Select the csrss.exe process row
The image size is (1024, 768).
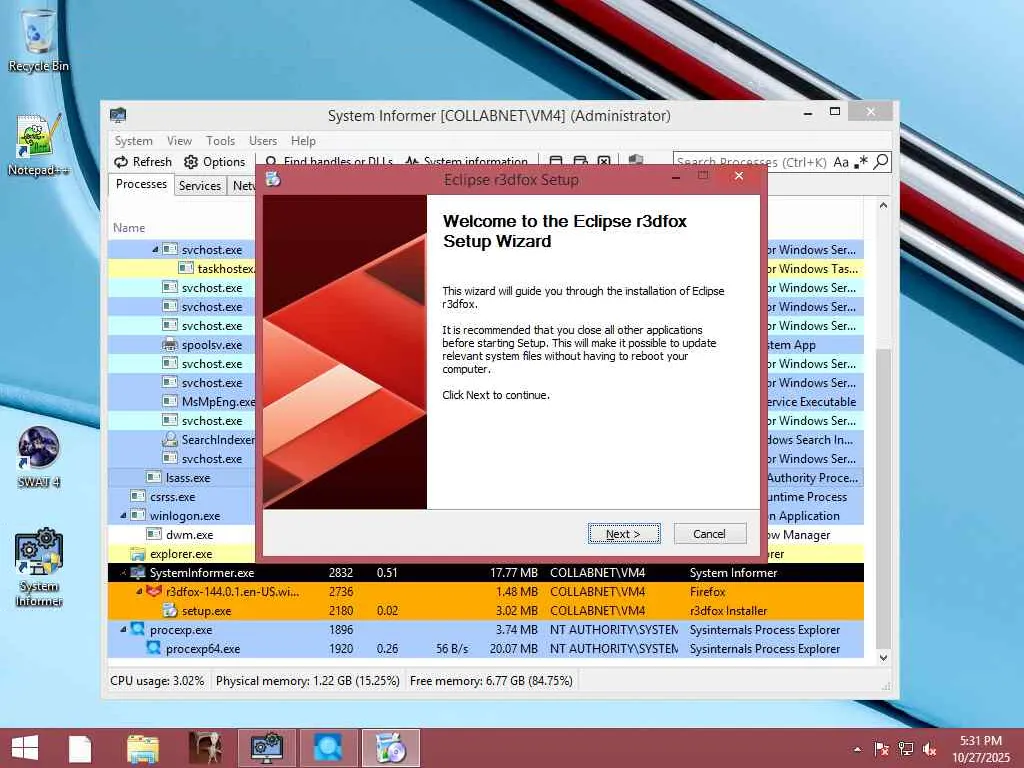click(182, 496)
